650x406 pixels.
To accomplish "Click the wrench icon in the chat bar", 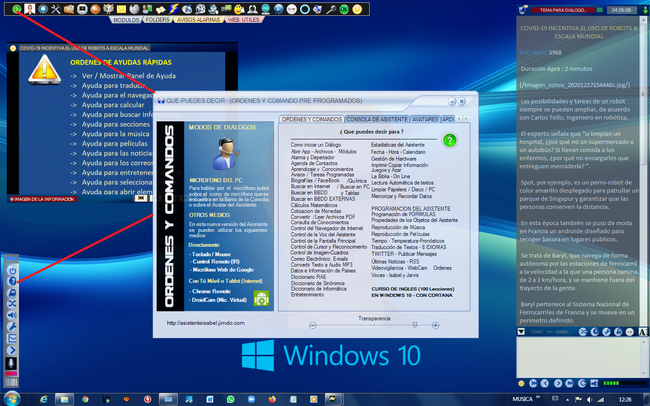I will click(606, 332).
